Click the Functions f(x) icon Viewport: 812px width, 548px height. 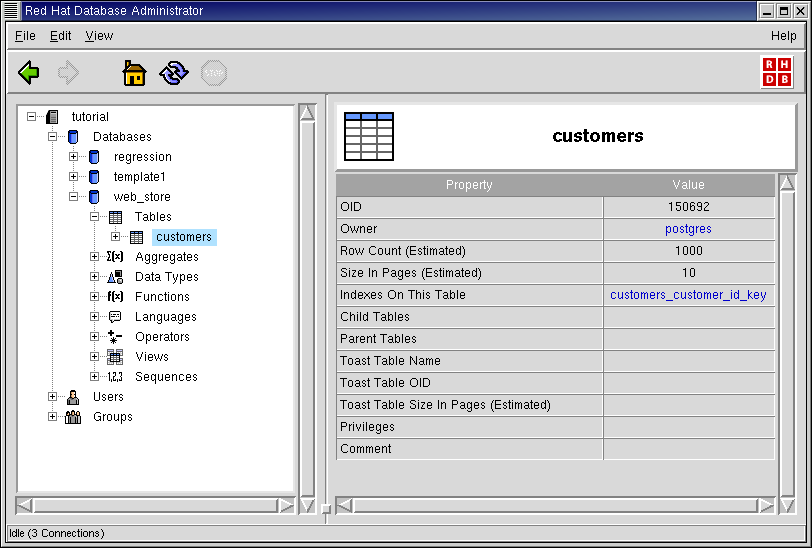point(115,296)
